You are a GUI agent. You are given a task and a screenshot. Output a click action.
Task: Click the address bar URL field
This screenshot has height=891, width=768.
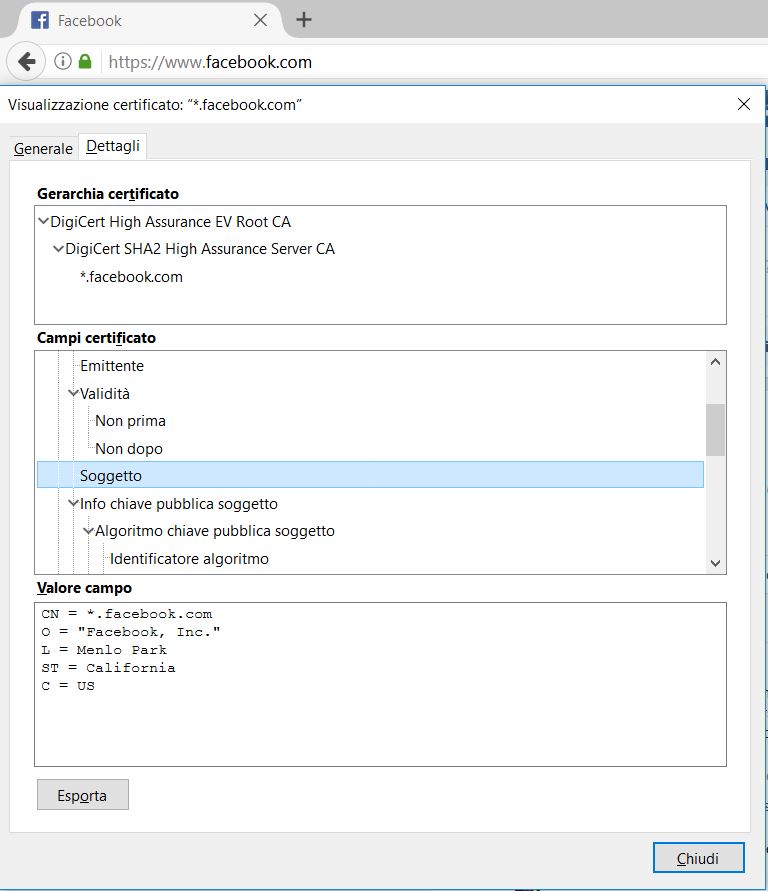[432, 62]
